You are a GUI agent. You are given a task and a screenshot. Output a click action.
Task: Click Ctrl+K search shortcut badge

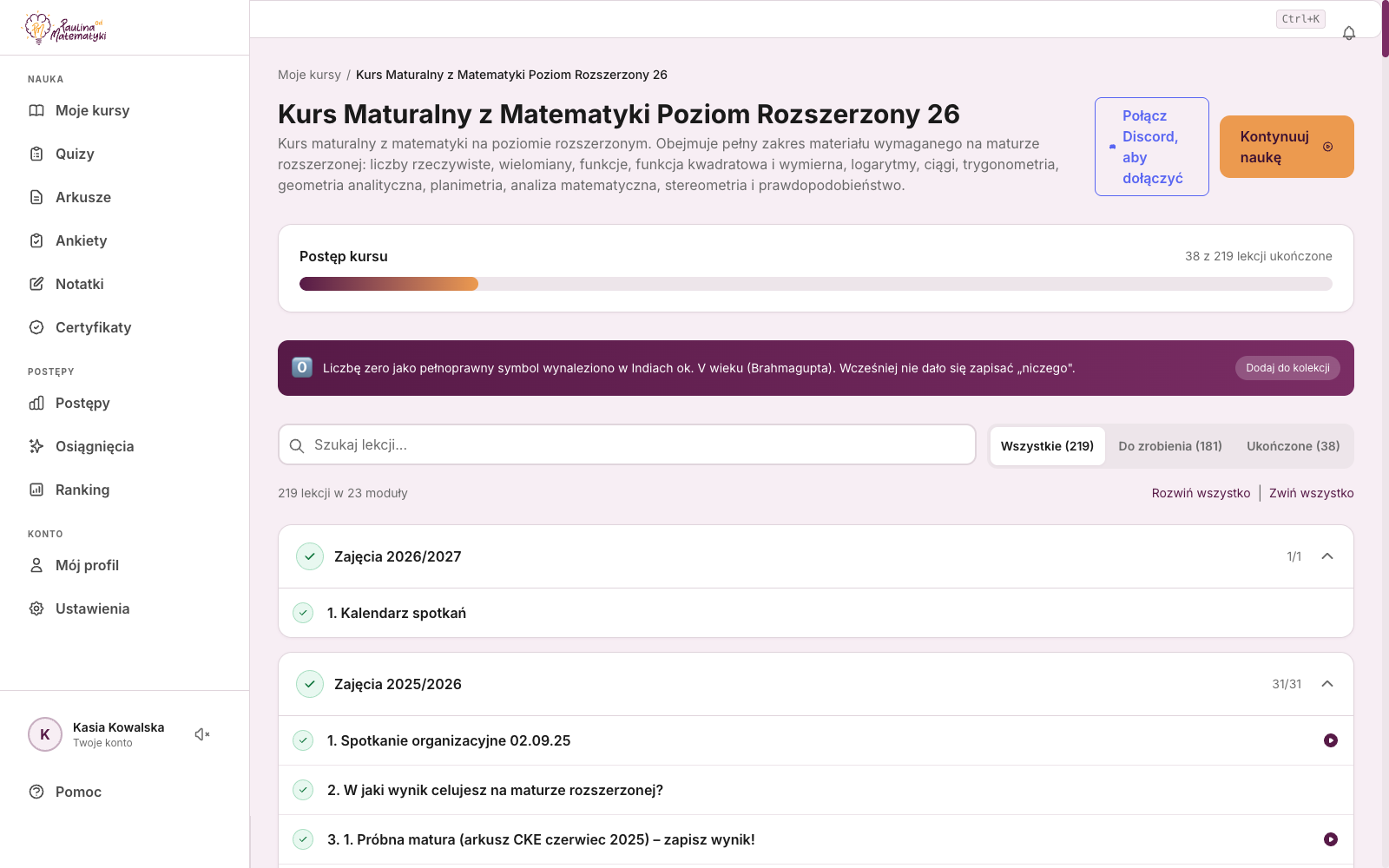pyautogui.click(x=1300, y=19)
